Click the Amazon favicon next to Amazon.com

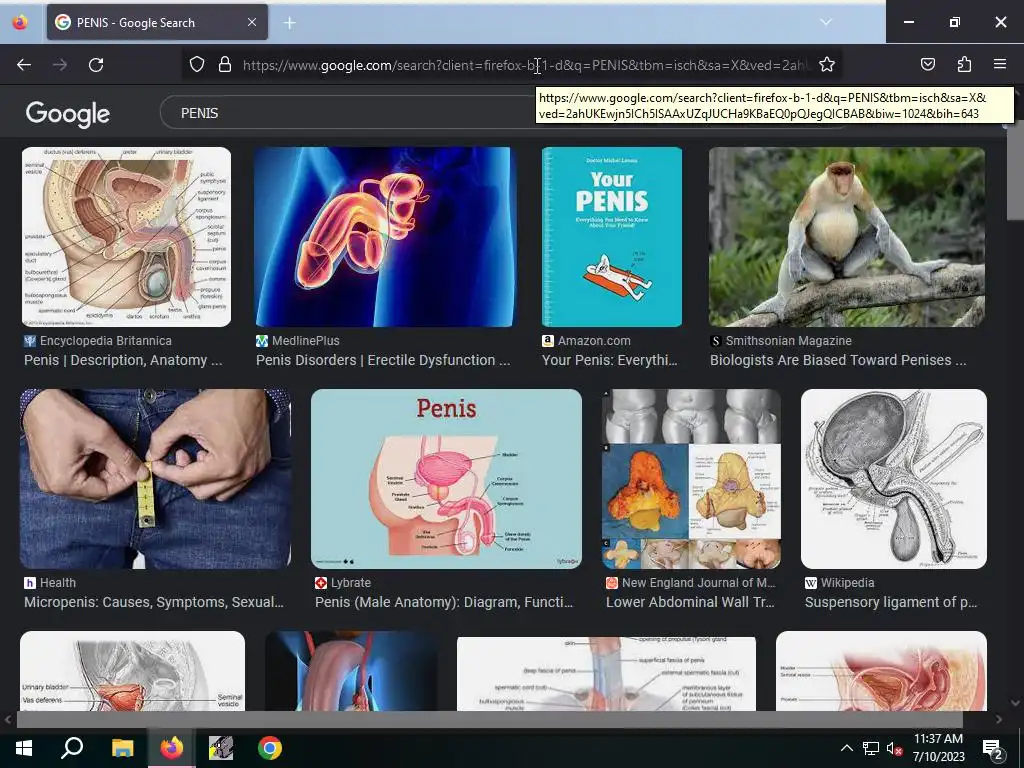pyautogui.click(x=548, y=341)
